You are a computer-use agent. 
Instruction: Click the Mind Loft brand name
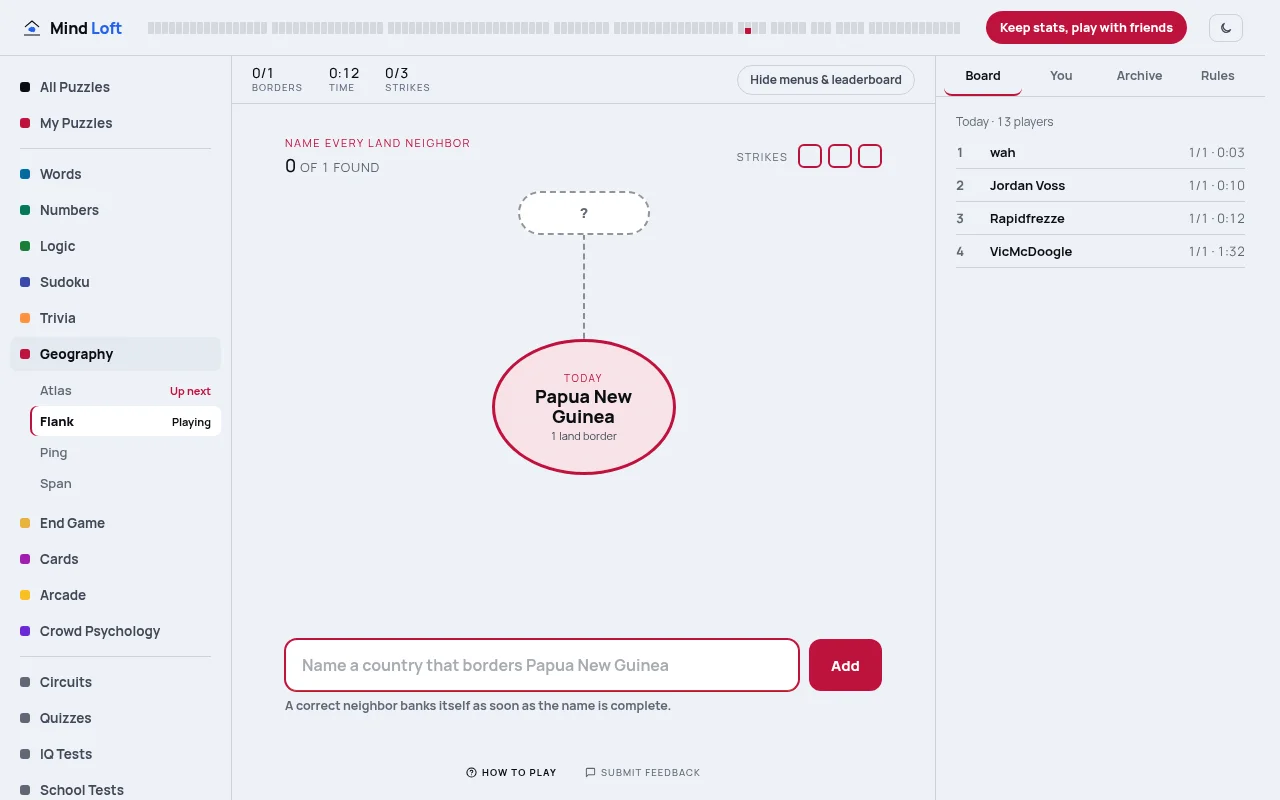(x=86, y=28)
